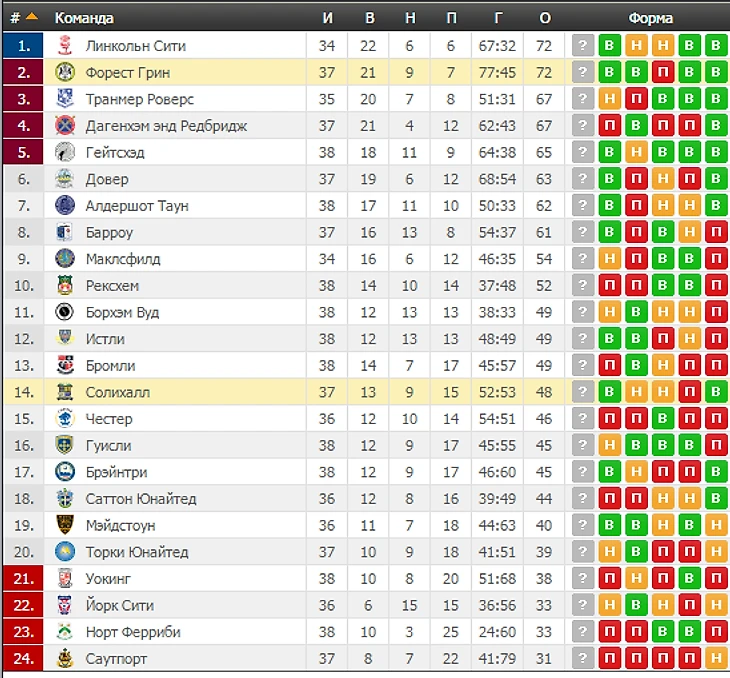
Task: Click the Команда column header
Action: tap(84, 18)
